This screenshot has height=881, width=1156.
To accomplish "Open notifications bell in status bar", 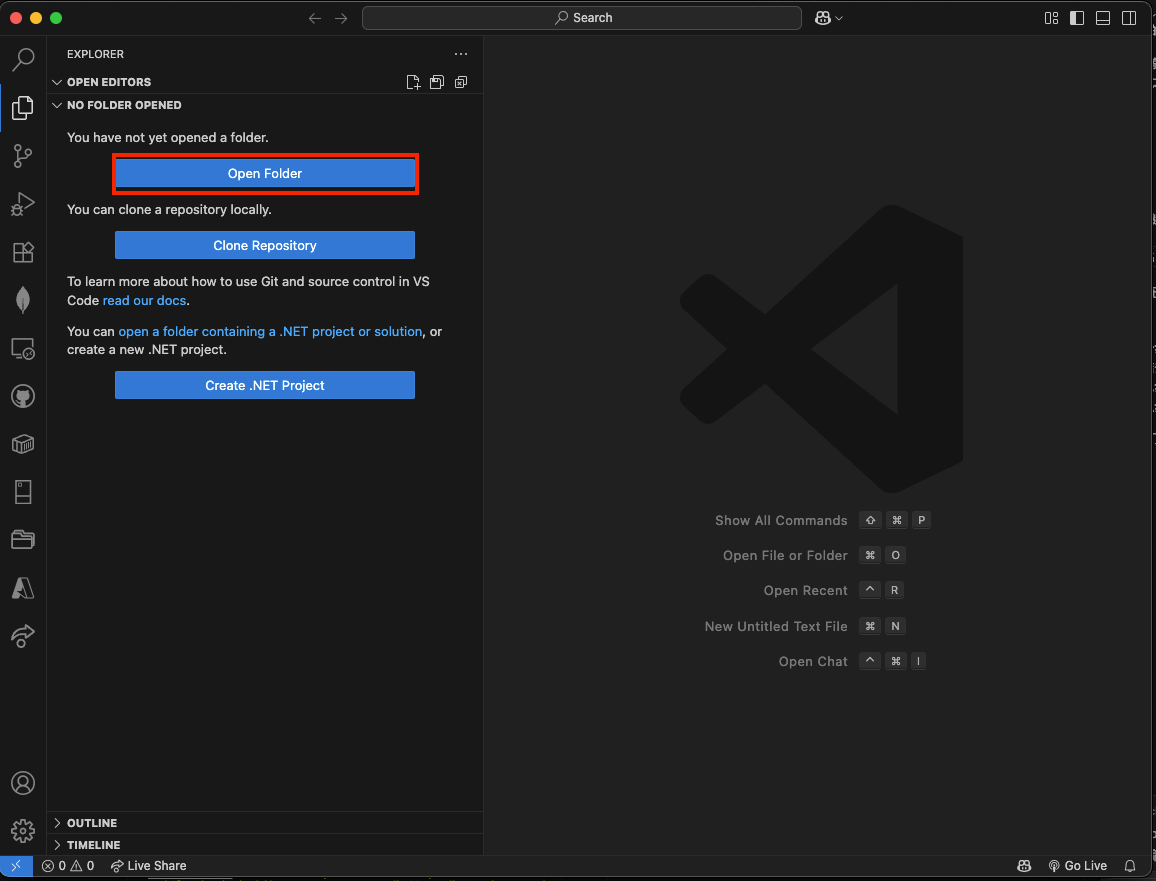I will 1129,866.
